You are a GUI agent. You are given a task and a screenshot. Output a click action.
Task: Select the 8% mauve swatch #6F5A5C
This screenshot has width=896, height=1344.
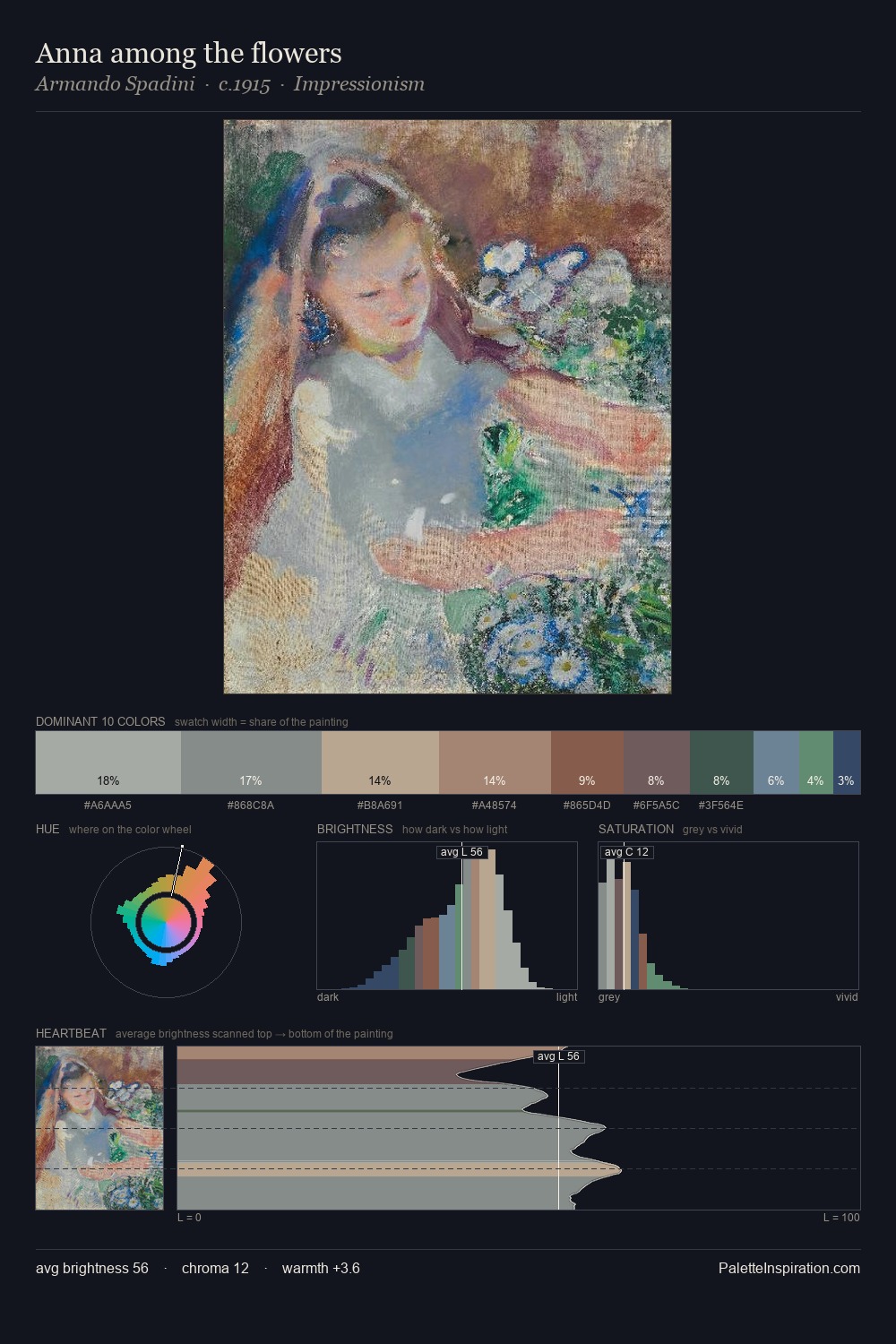coord(657,762)
